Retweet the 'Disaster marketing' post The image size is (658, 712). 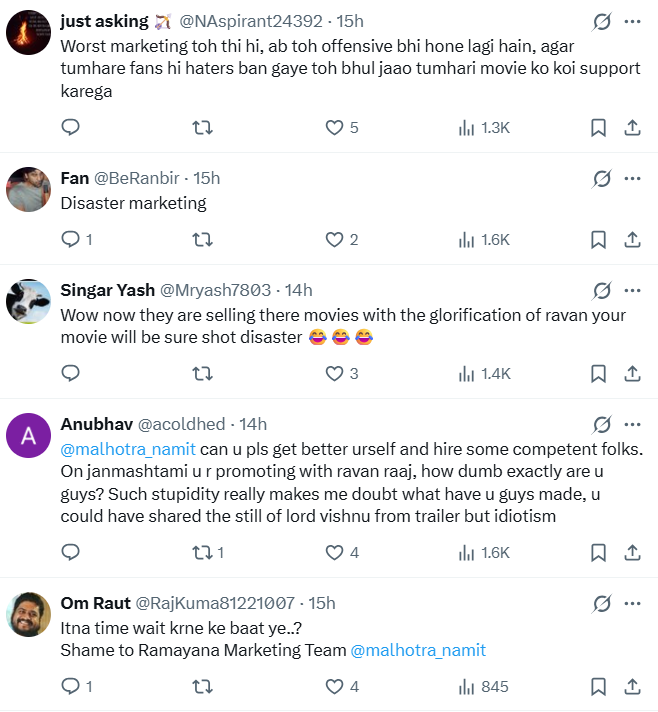[x=203, y=239]
